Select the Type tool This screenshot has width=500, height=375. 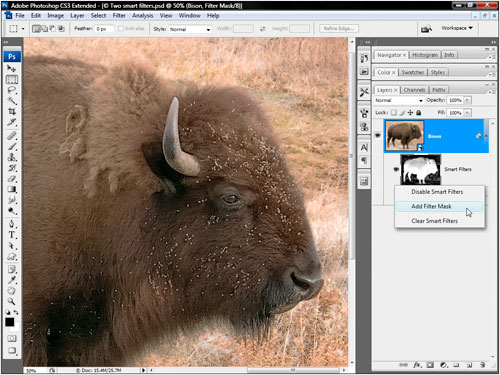pyautogui.click(x=12, y=235)
